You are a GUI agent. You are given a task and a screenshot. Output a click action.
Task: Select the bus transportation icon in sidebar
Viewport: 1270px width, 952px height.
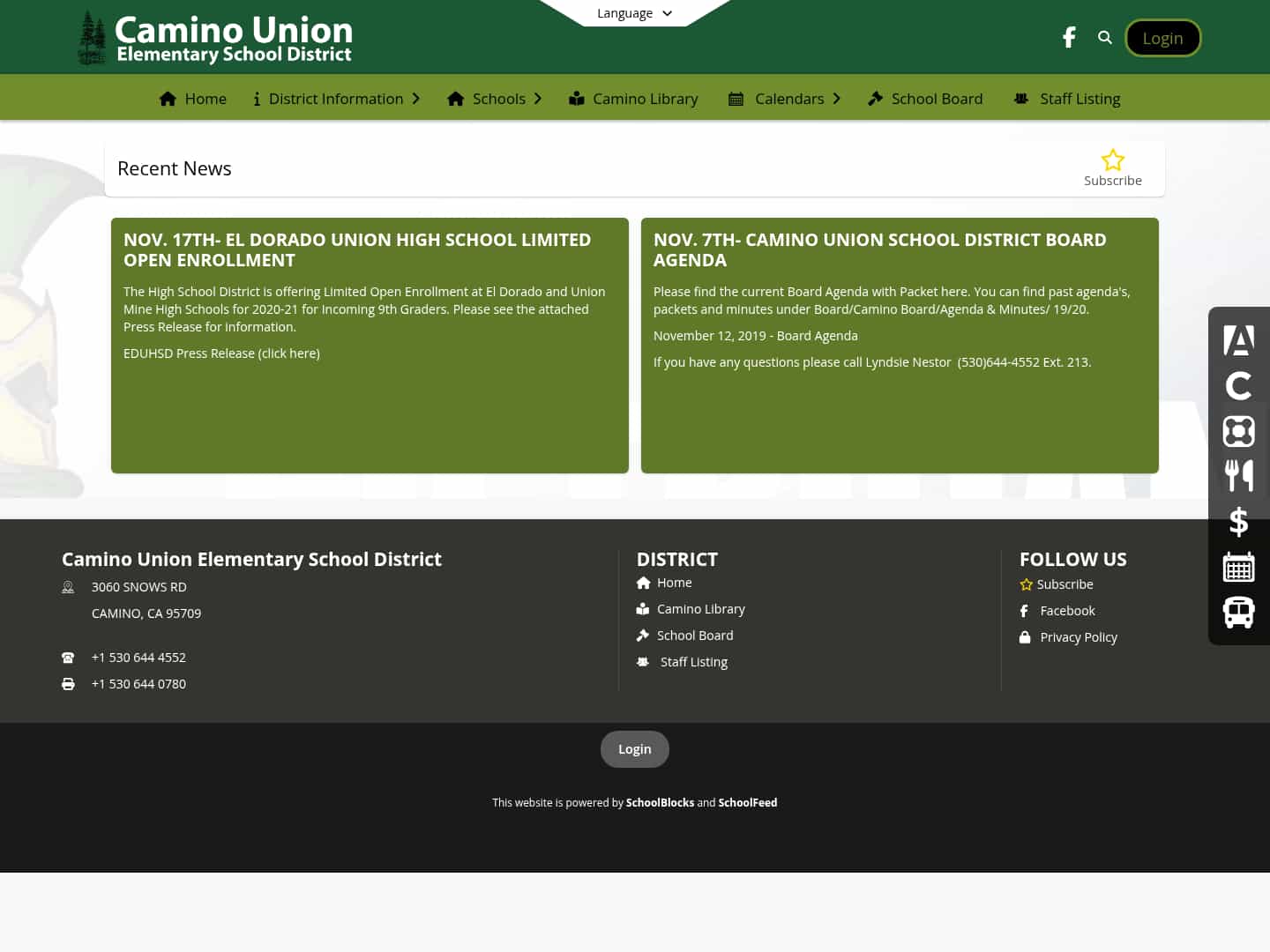point(1238,612)
